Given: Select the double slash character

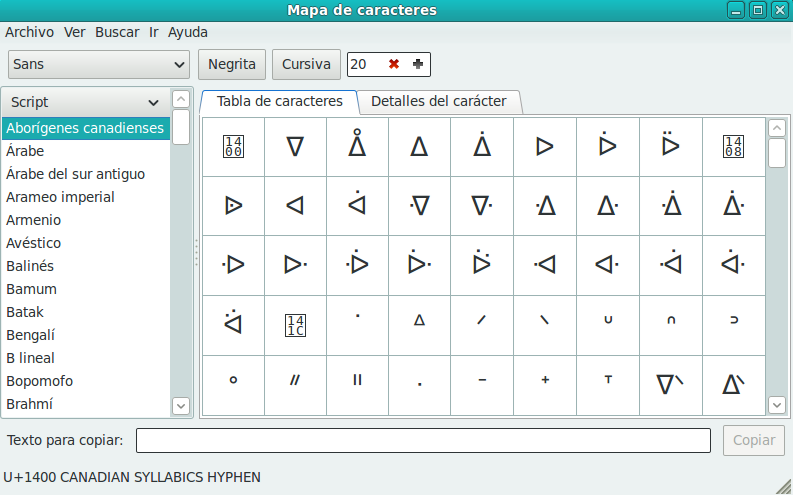Looking at the screenshot, I should click(295, 385).
